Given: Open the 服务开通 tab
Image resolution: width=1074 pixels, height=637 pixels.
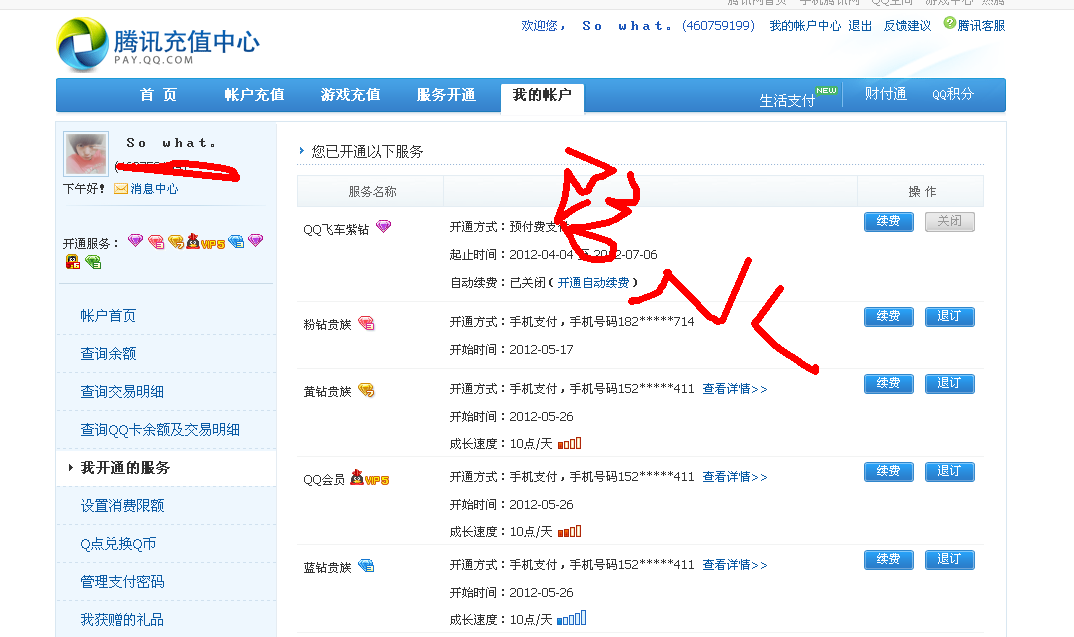Looking at the screenshot, I should (x=446, y=95).
